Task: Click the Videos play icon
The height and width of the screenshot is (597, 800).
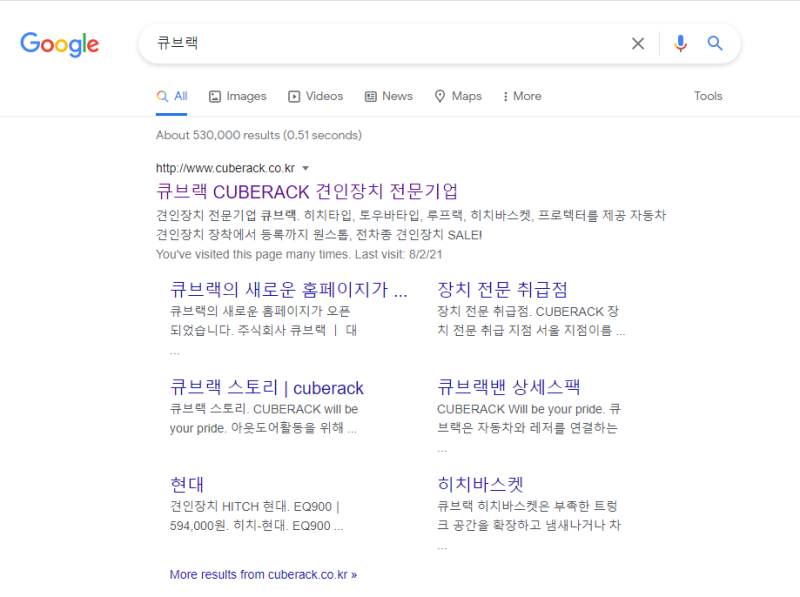Action: click(x=293, y=96)
